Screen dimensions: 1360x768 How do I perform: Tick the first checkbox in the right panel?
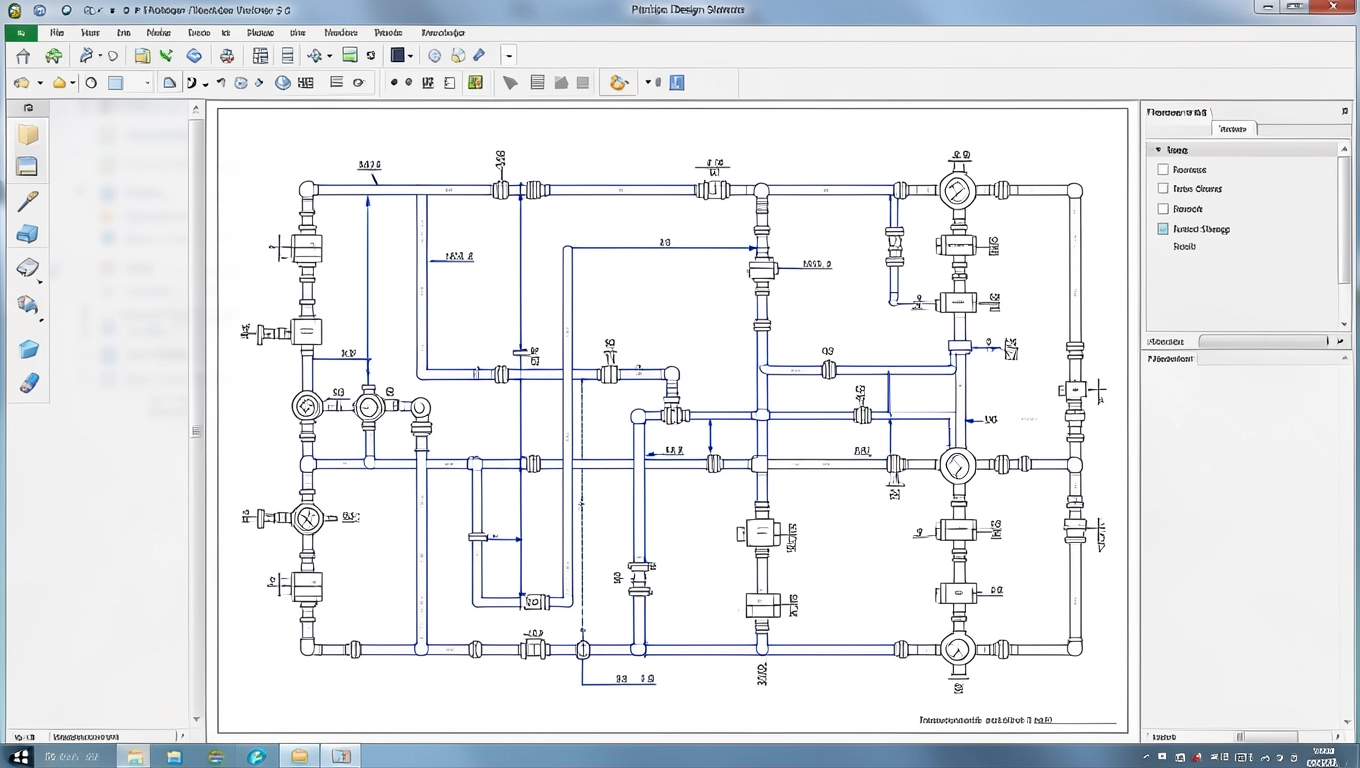(x=1163, y=170)
